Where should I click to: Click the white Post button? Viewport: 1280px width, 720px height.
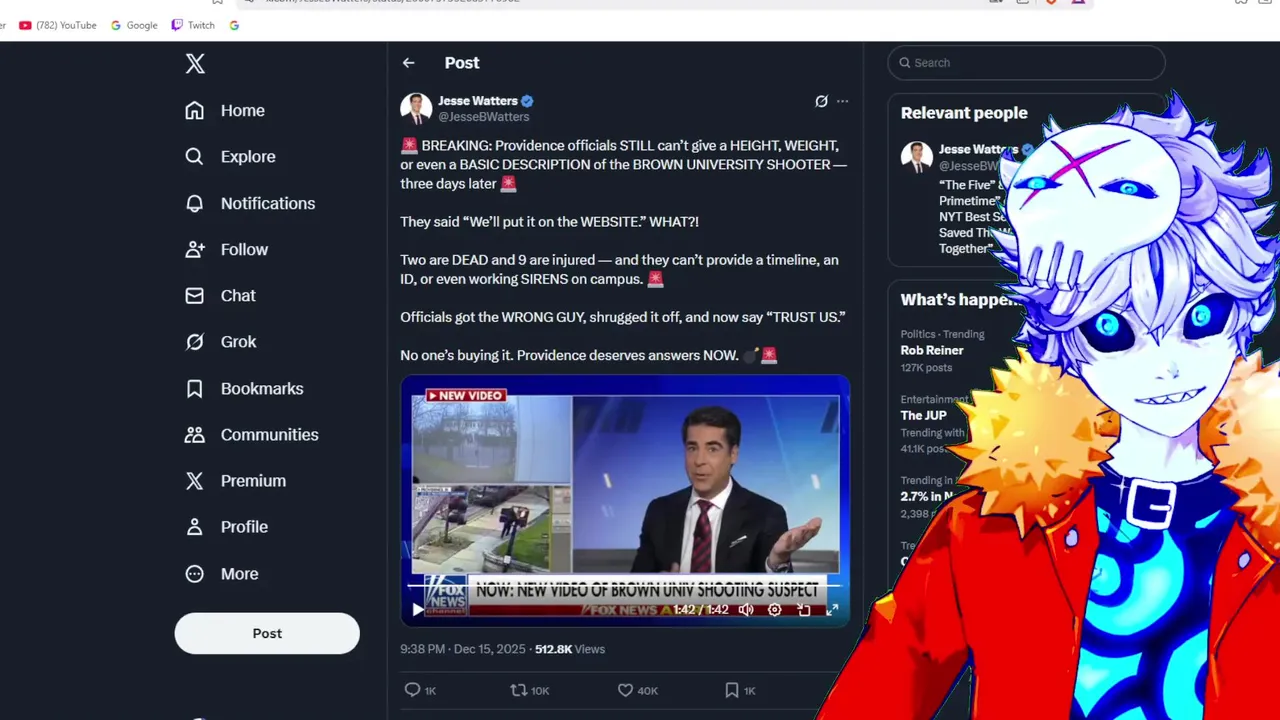(x=267, y=633)
